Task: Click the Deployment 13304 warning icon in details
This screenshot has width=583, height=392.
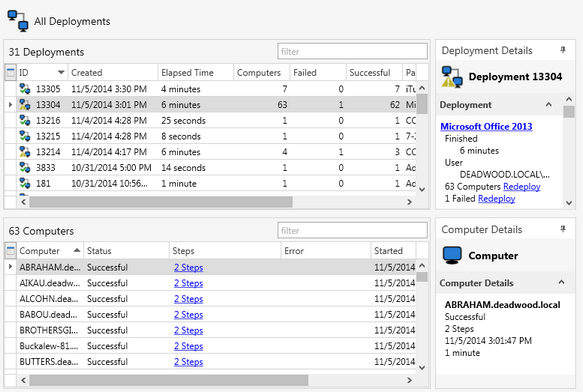Action: coord(452,77)
